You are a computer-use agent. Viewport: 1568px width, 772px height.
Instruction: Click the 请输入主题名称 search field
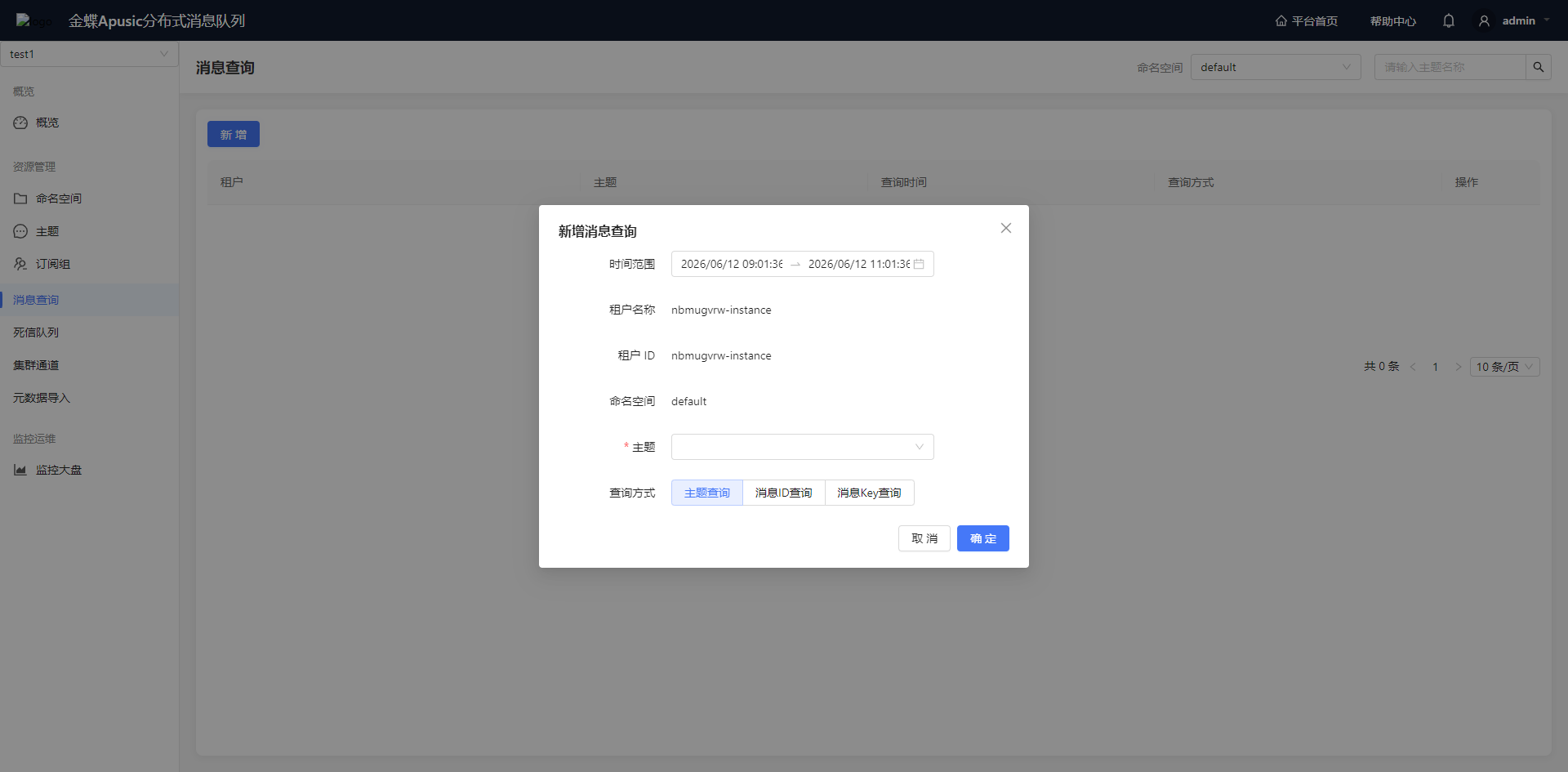click(1450, 67)
